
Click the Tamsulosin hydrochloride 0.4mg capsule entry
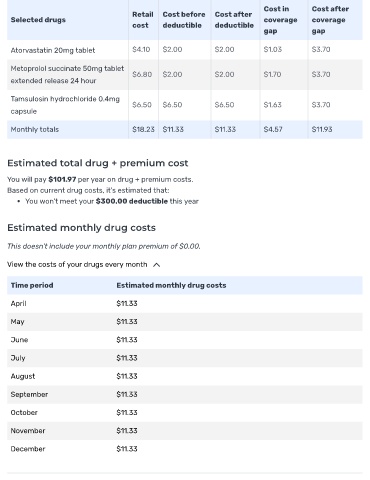point(65,105)
